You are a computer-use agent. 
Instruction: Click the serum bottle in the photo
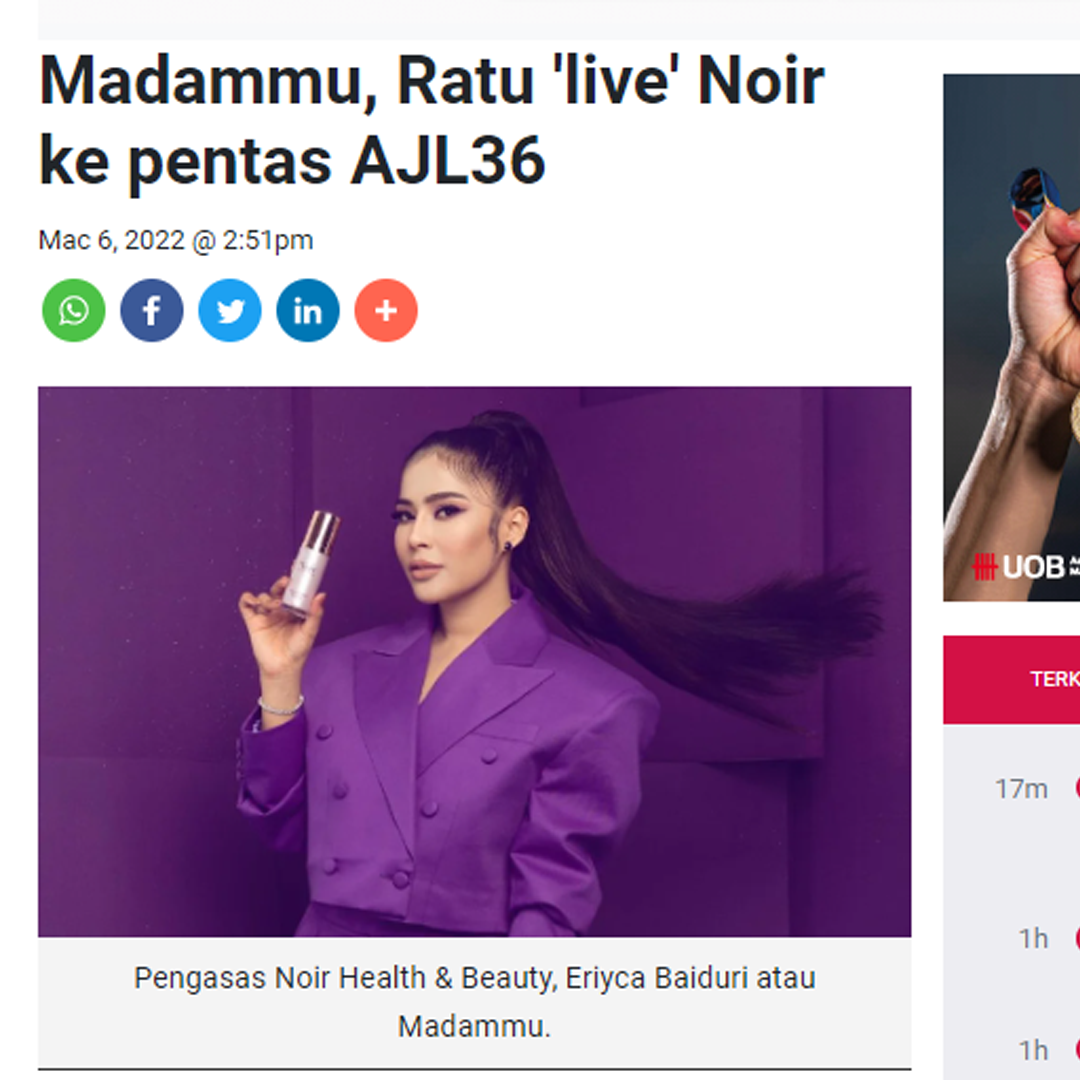click(310, 561)
